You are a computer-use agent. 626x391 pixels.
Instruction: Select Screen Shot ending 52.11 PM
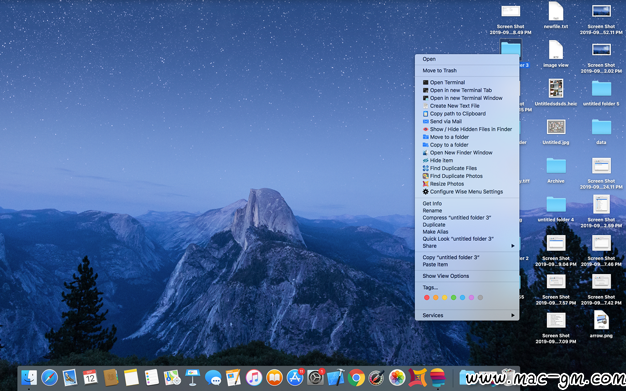click(x=601, y=18)
